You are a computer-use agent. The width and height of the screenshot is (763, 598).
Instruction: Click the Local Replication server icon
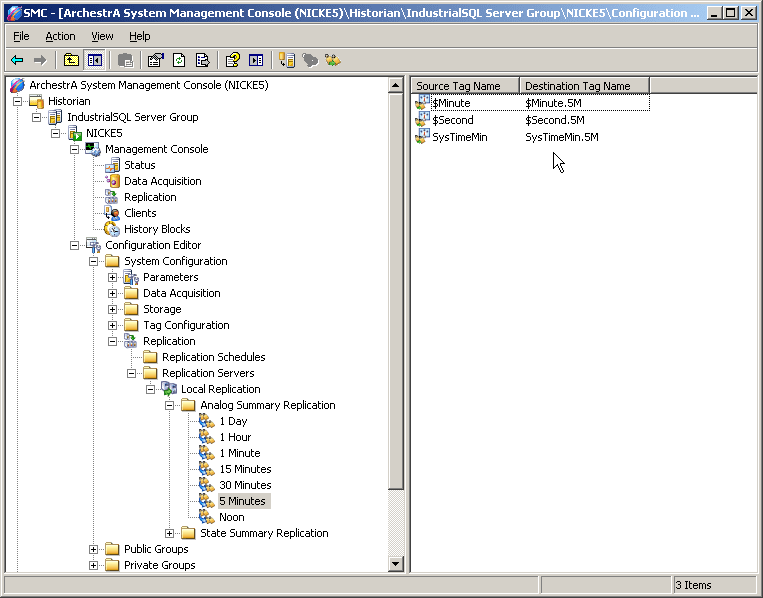click(169, 389)
